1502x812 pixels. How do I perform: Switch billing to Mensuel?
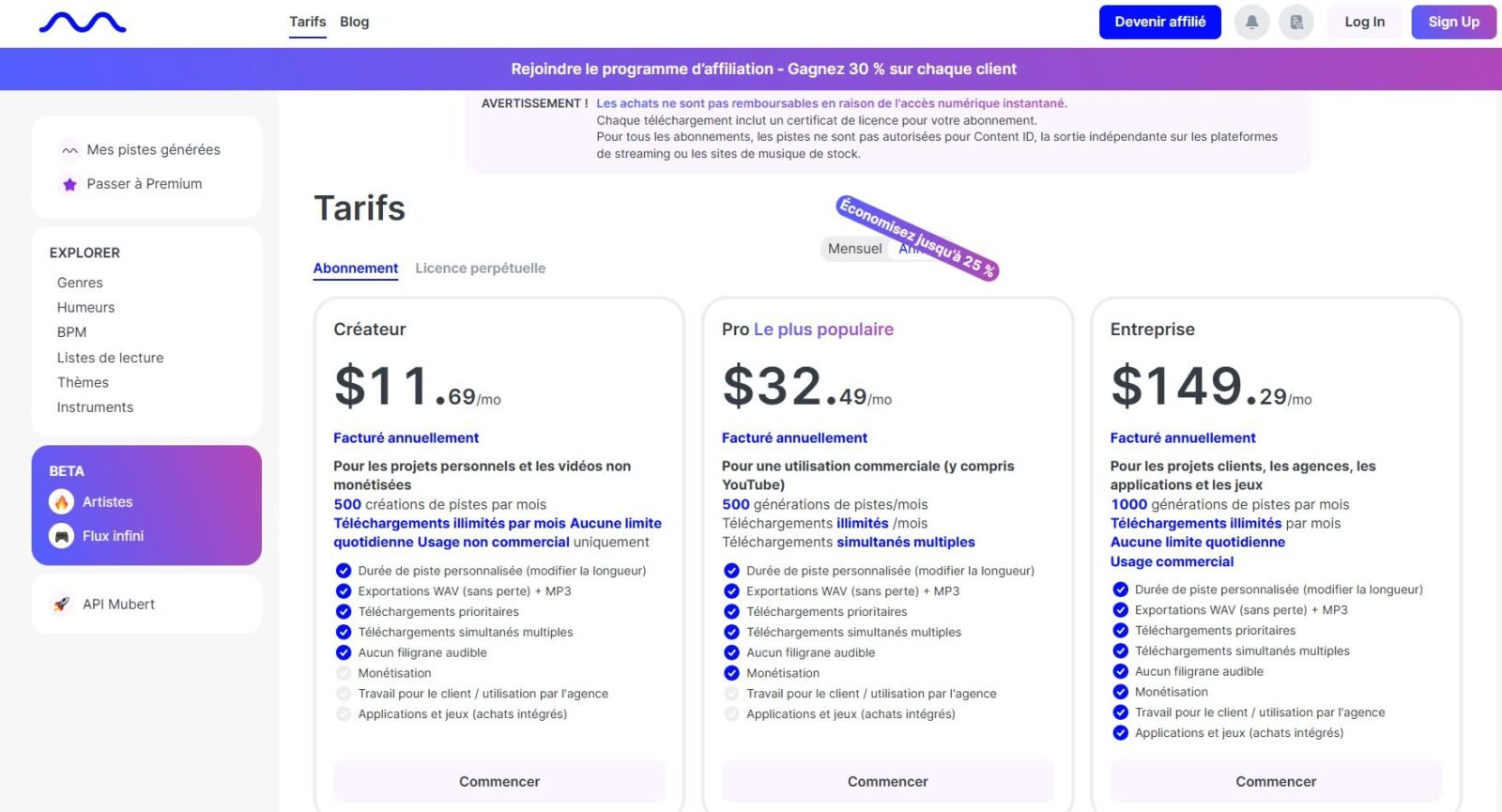tap(854, 249)
